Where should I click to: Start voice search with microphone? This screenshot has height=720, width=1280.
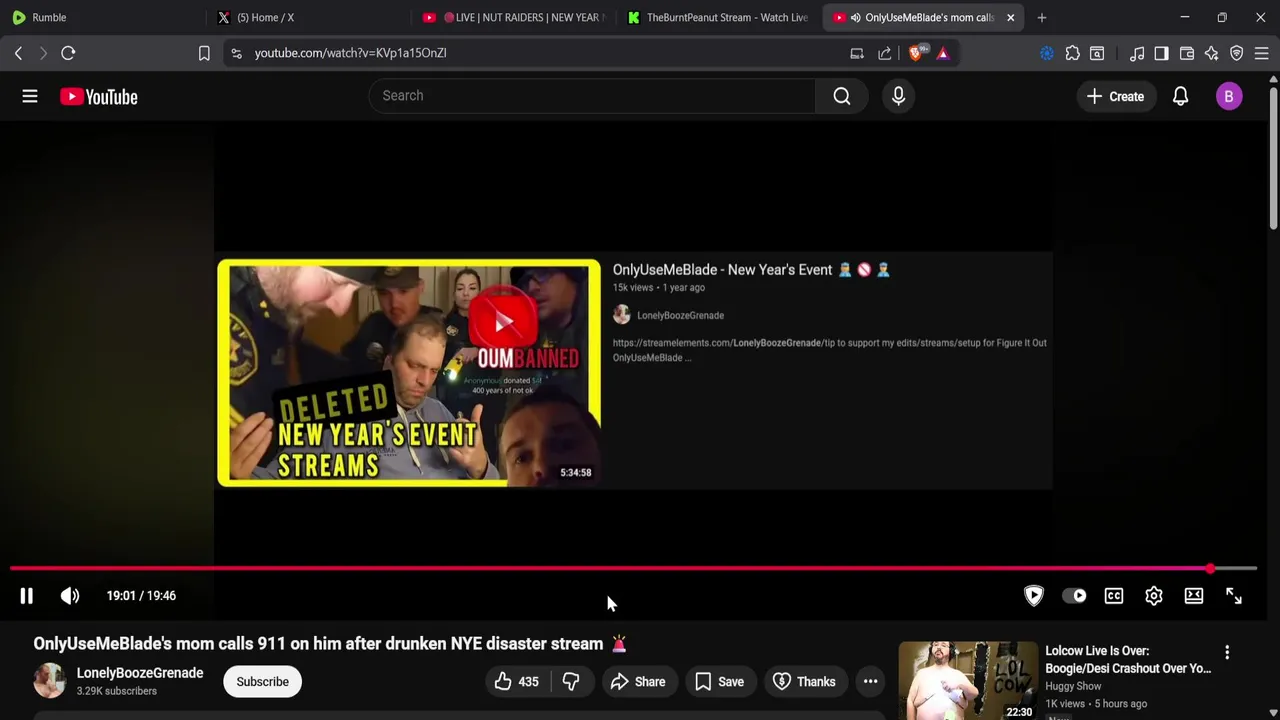pyautogui.click(x=898, y=96)
